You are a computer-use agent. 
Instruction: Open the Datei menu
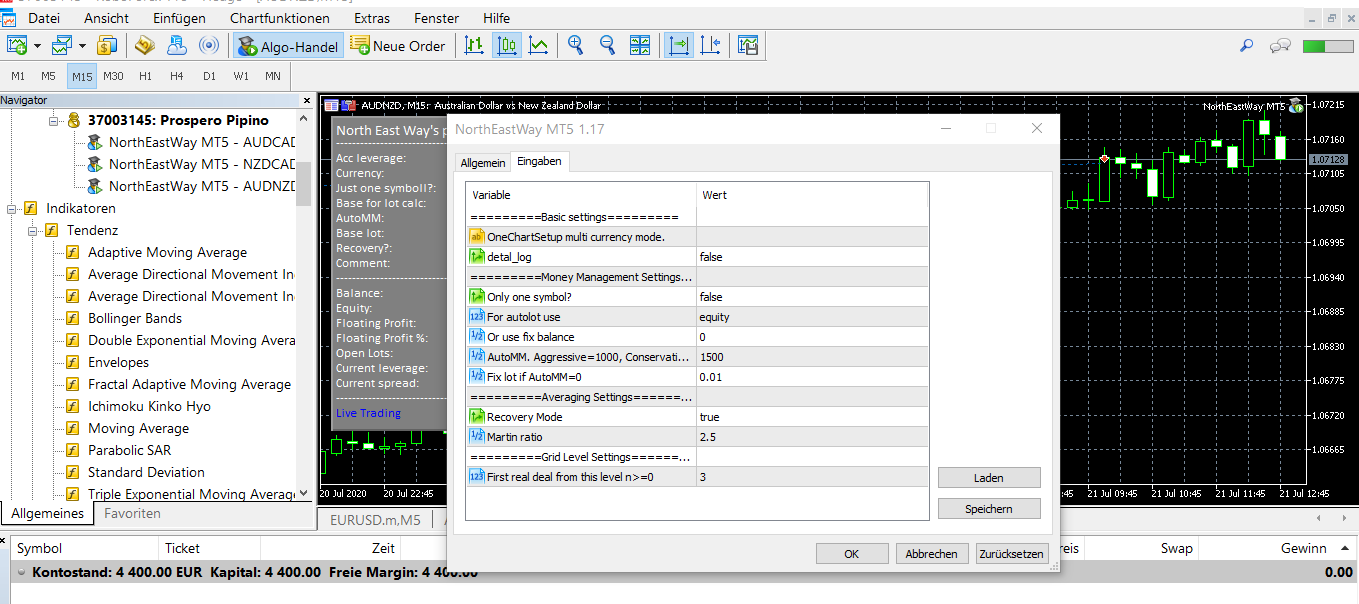[43, 18]
